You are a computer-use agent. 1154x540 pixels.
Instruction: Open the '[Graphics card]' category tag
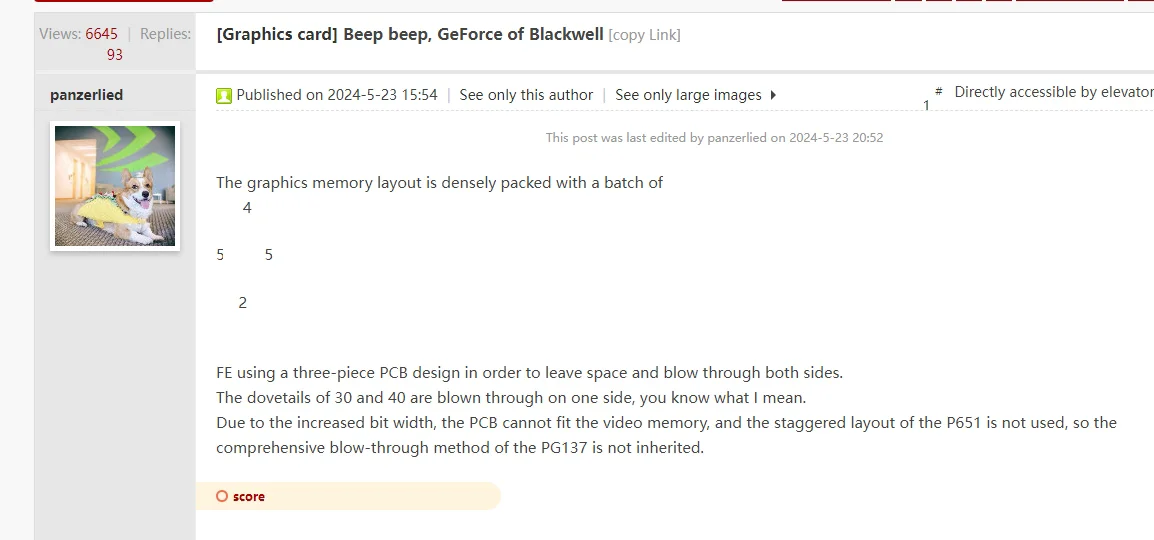coord(277,34)
